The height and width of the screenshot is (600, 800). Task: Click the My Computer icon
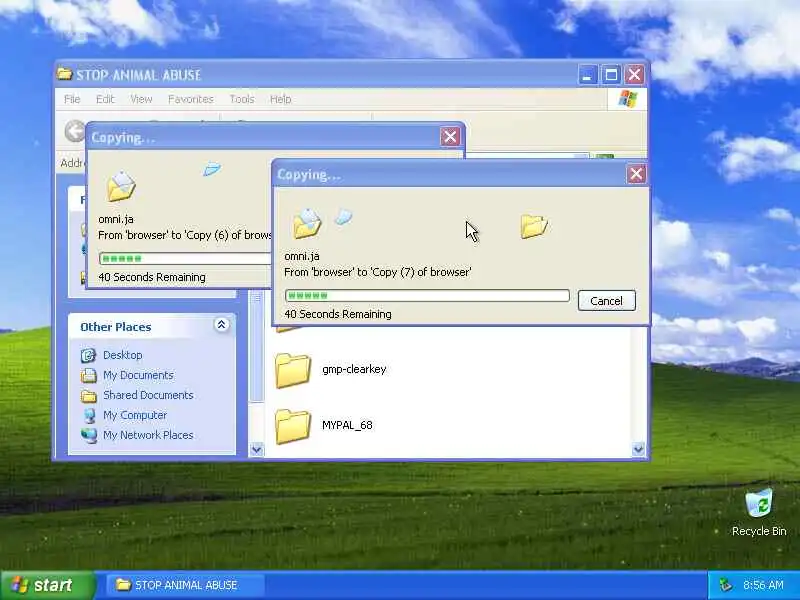(89, 415)
